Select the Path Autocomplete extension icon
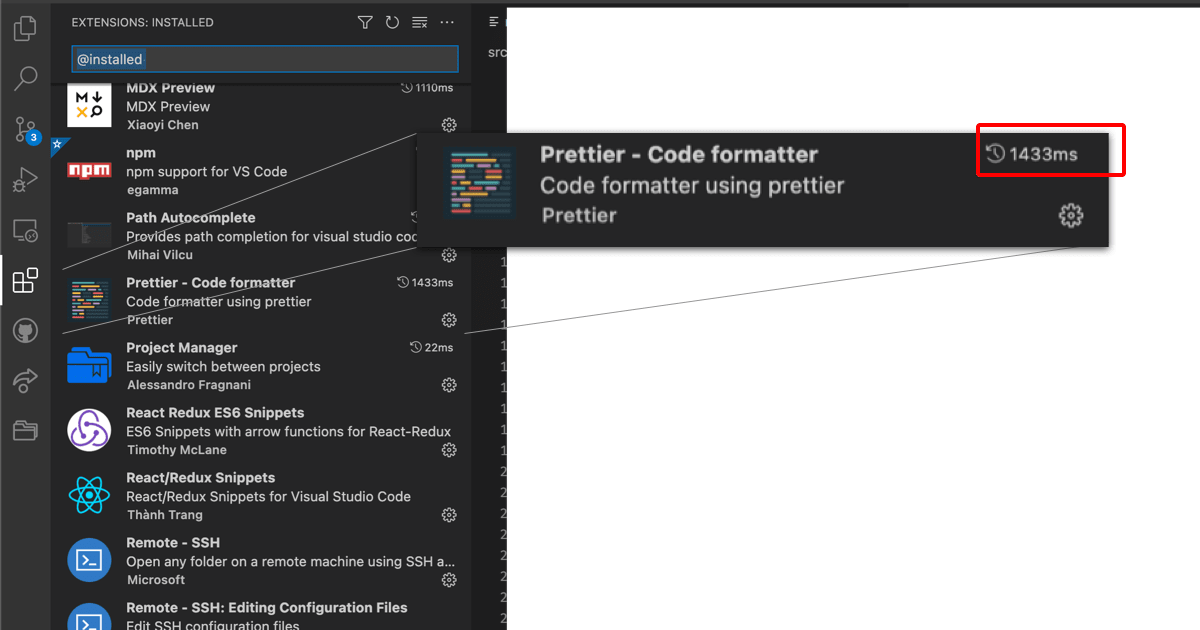 click(89, 235)
